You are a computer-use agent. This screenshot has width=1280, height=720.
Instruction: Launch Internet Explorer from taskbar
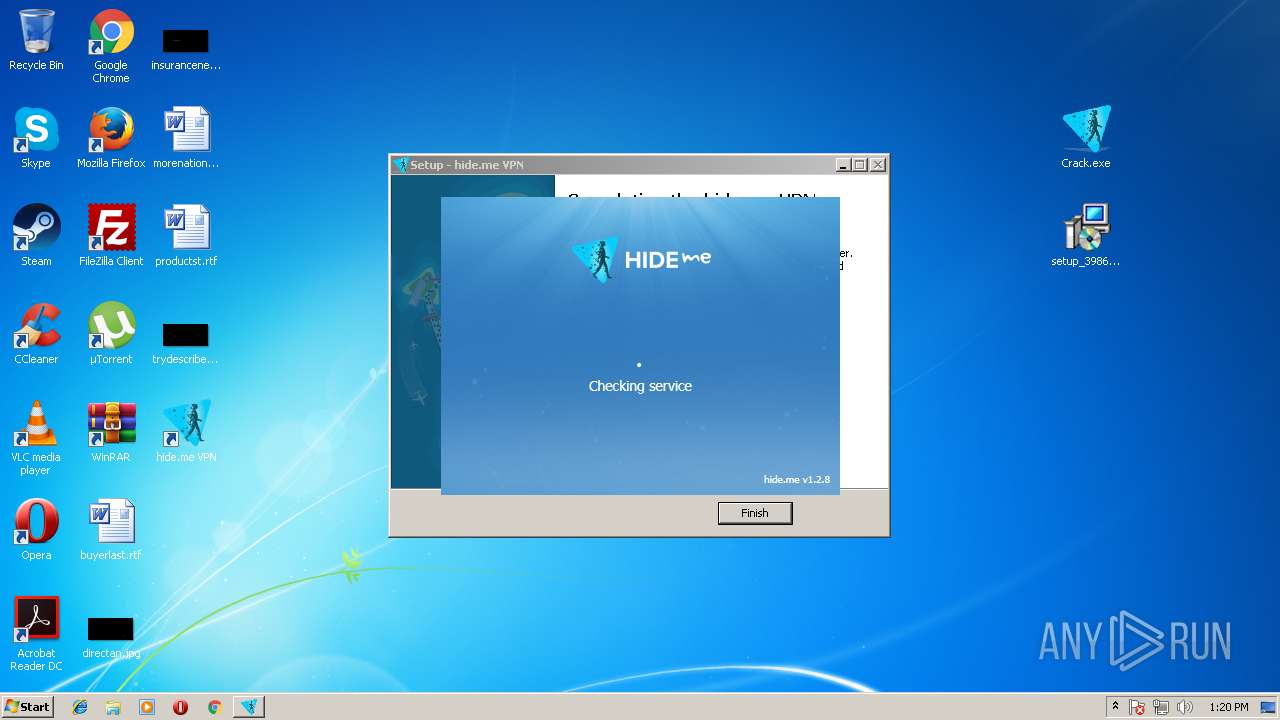[x=80, y=707]
